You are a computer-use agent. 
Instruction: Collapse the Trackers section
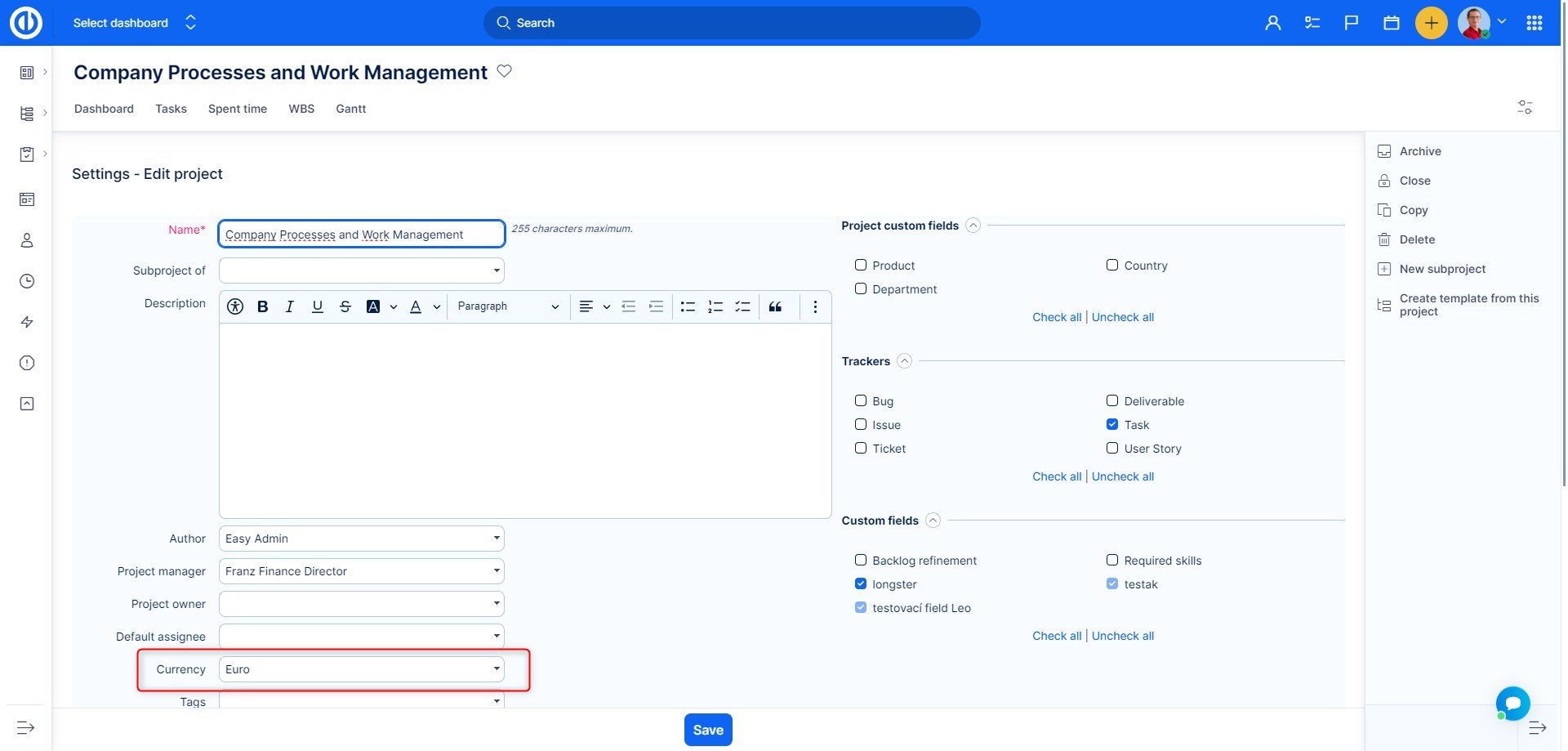pyautogui.click(x=904, y=361)
